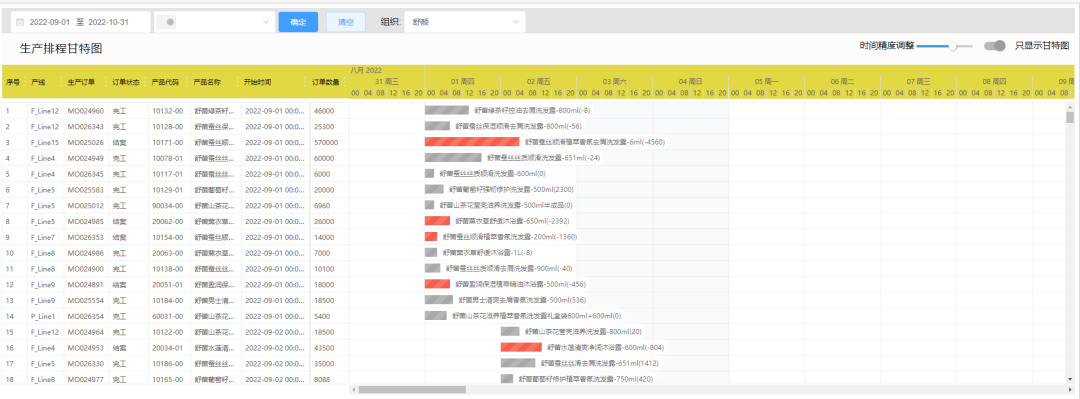Expand the multi-select dropdown next to date range
The image size is (1080, 399).
(x=215, y=22)
